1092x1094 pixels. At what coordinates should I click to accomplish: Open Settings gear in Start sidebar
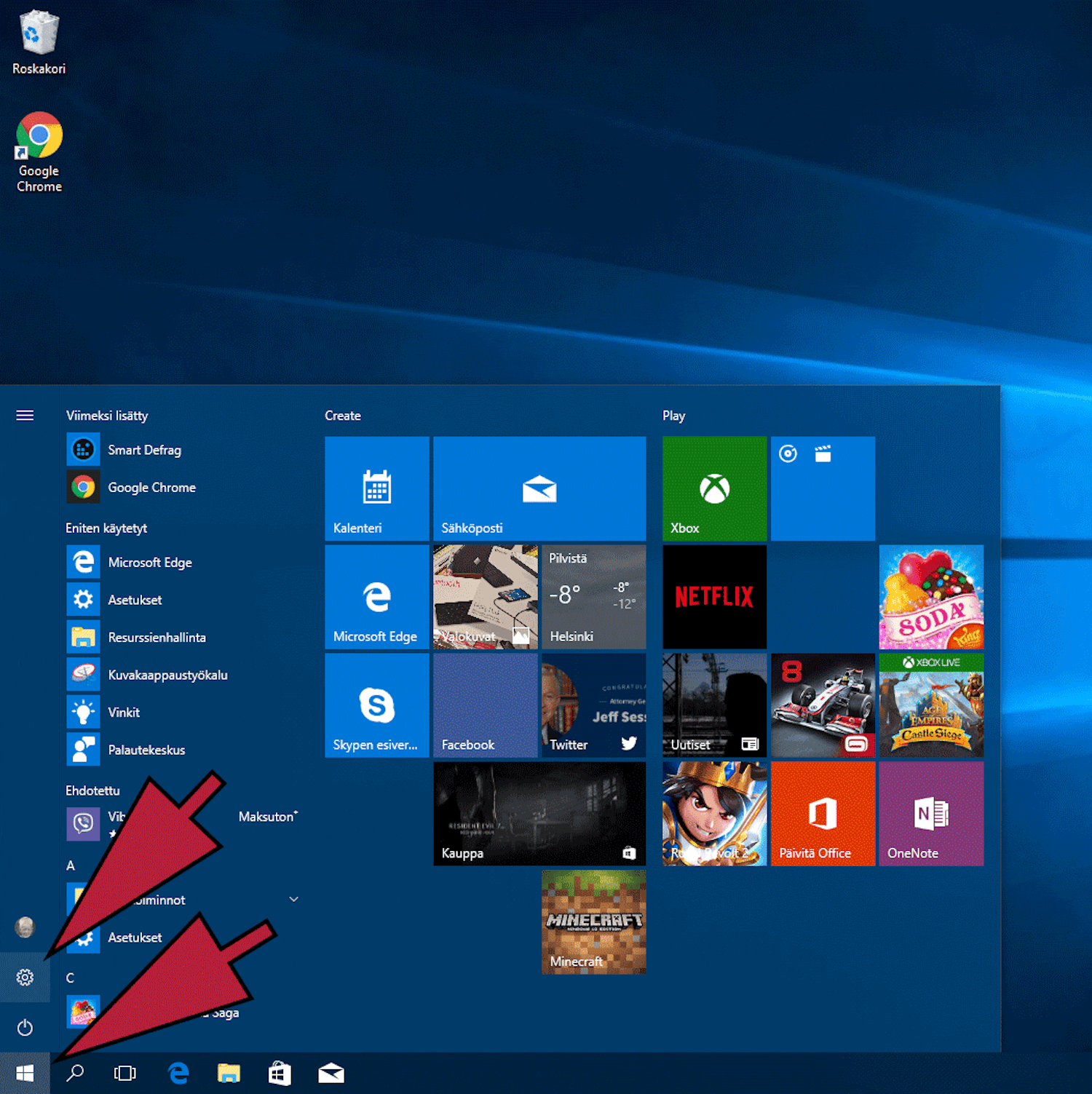tap(25, 977)
